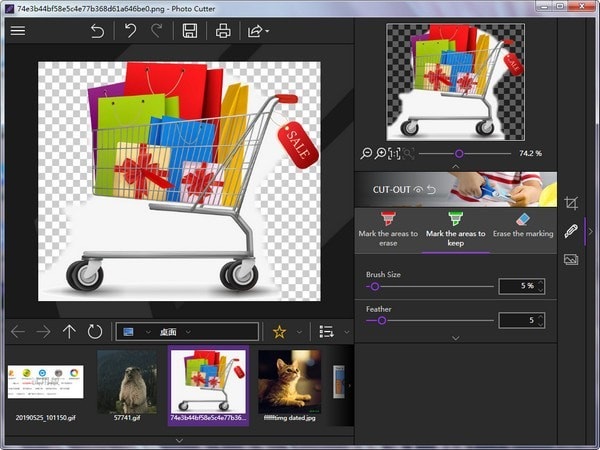Open the 桌面 folder path dropdown
Screen dimensions: 600x450
tap(187, 331)
